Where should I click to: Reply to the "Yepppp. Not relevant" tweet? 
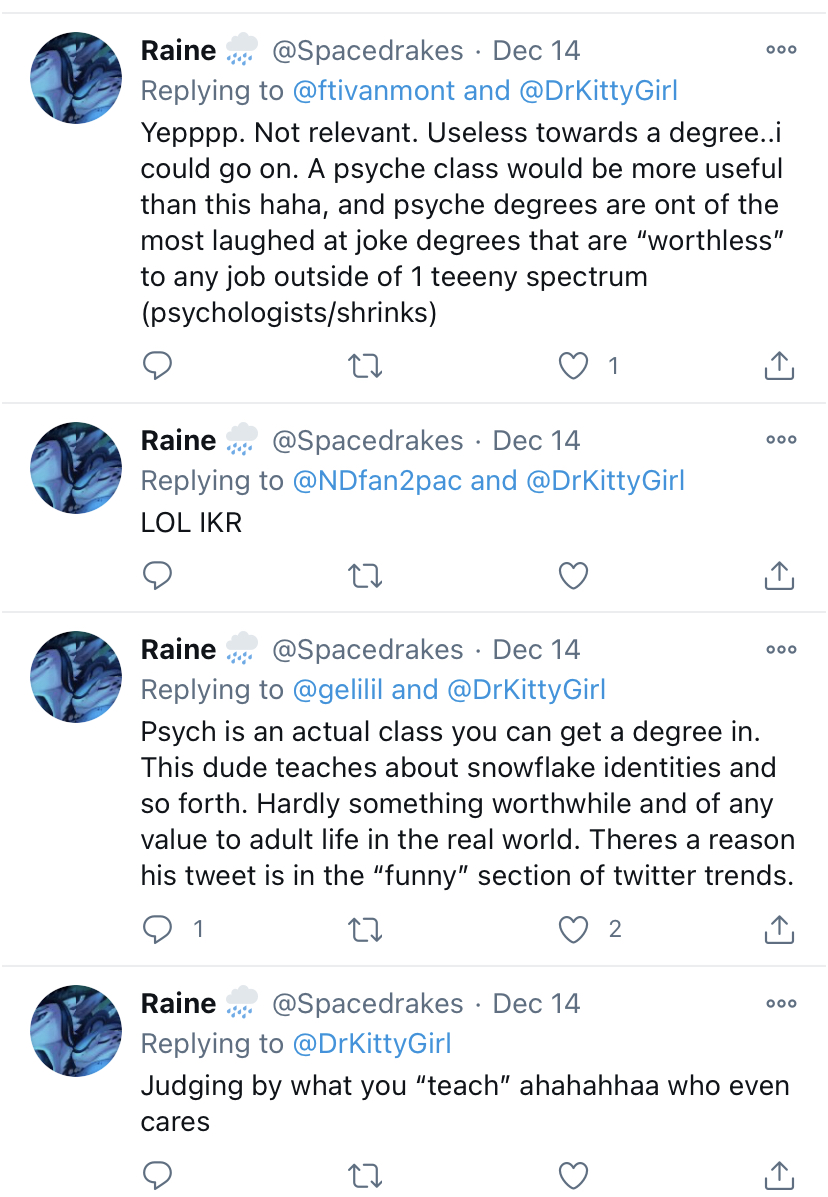(x=157, y=366)
